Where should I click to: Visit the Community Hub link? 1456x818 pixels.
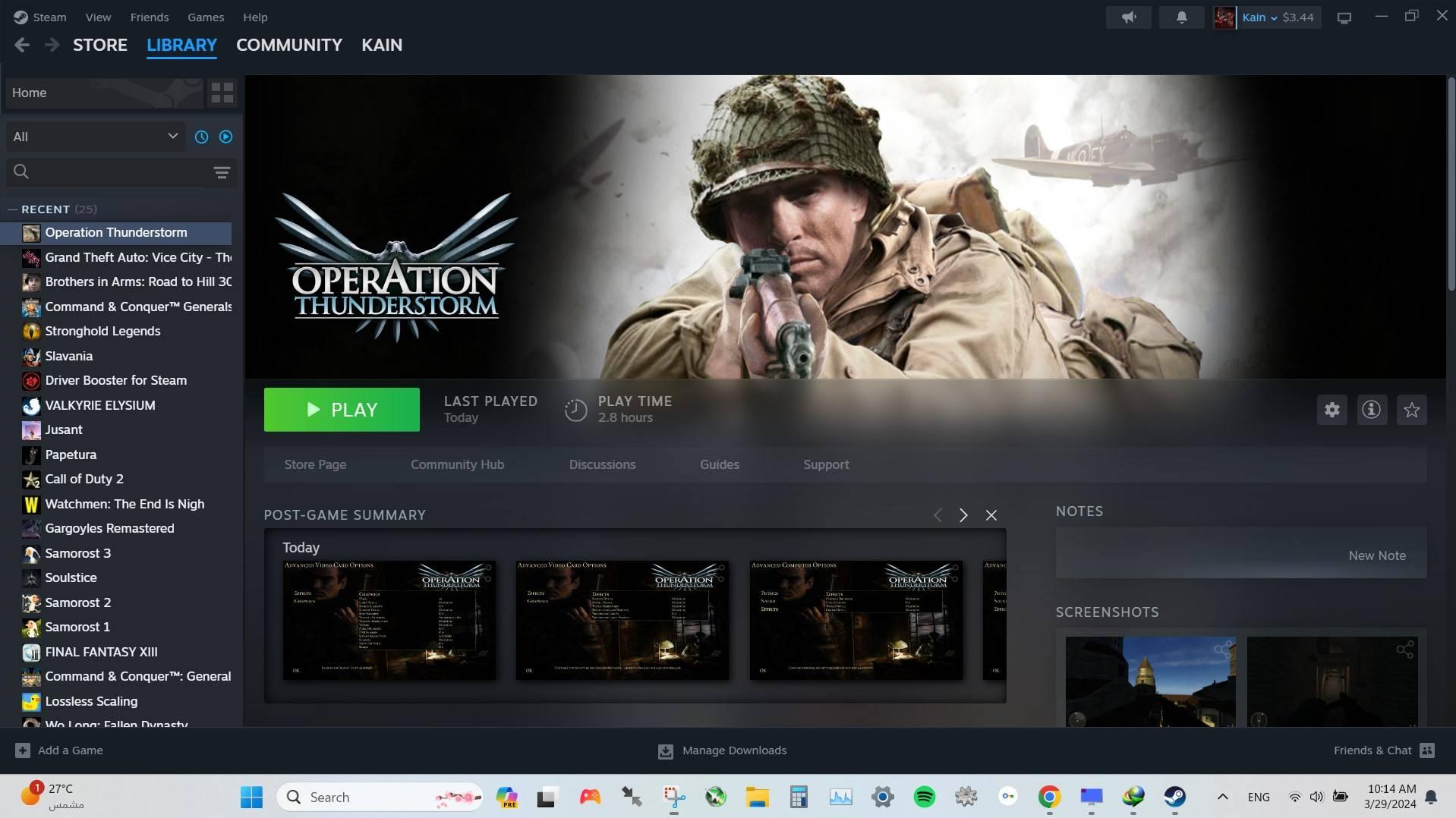457,465
